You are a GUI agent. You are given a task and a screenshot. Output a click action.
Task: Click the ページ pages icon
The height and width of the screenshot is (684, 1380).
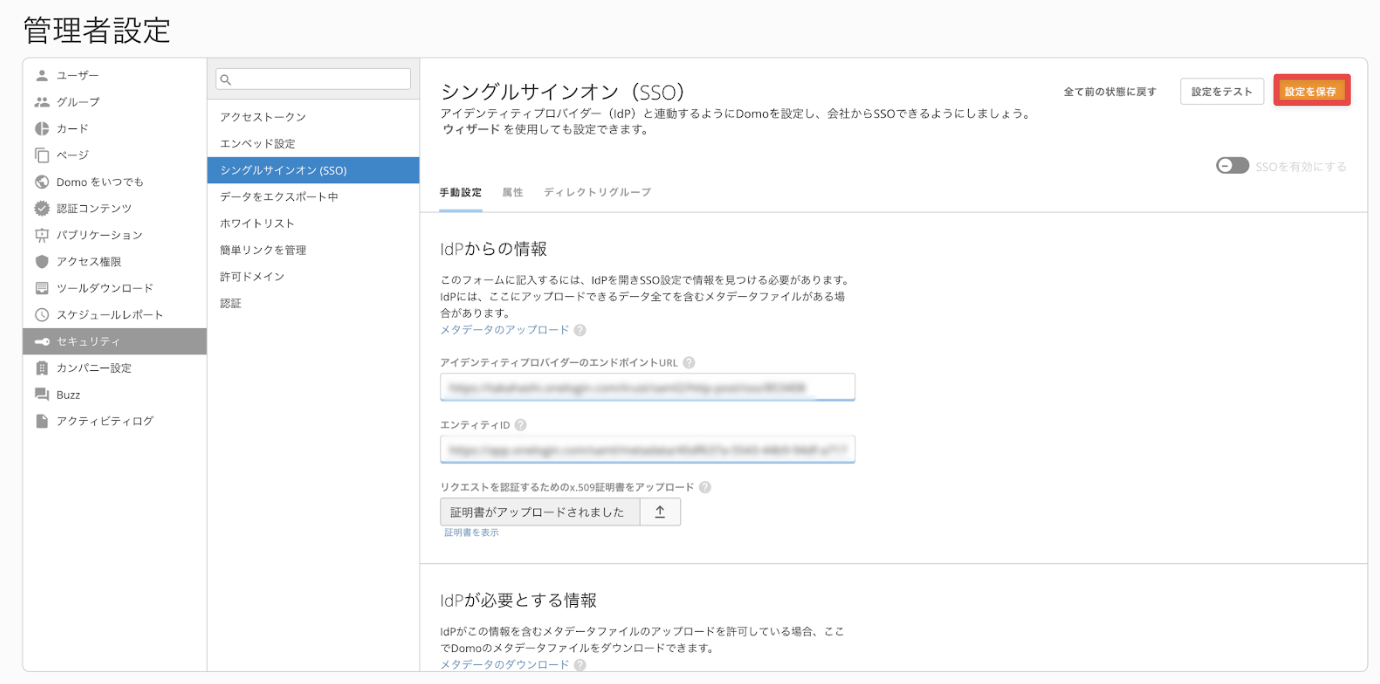[x=42, y=155]
